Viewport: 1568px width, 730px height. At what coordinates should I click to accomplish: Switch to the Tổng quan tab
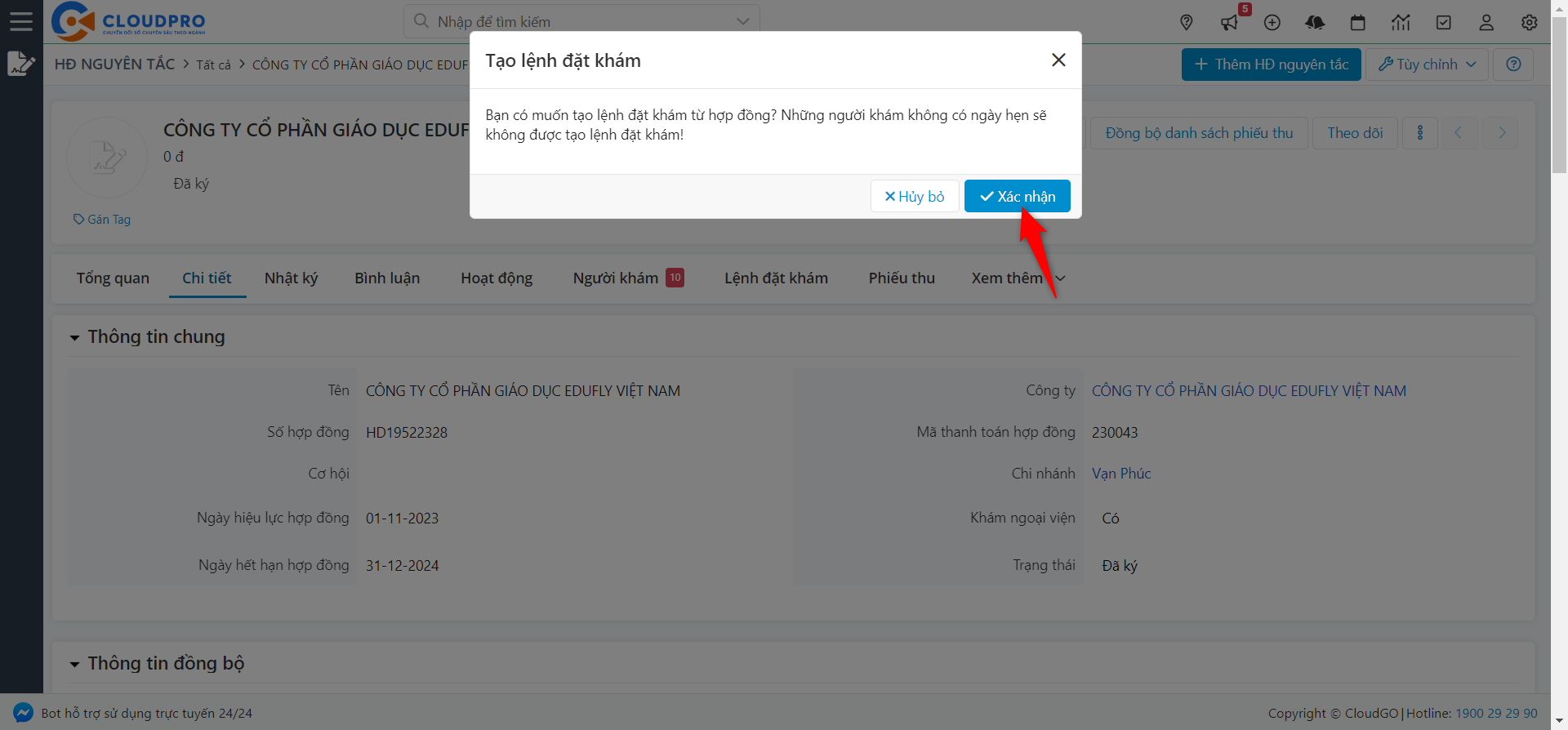(113, 278)
